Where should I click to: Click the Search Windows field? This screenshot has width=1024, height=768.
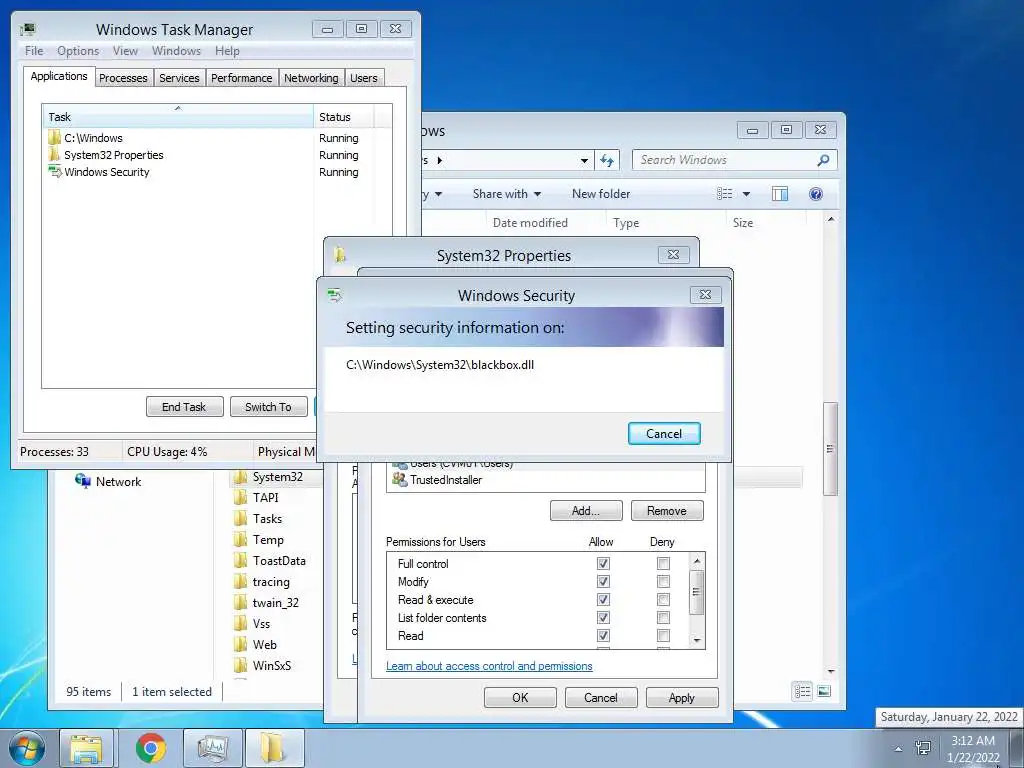(733, 160)
